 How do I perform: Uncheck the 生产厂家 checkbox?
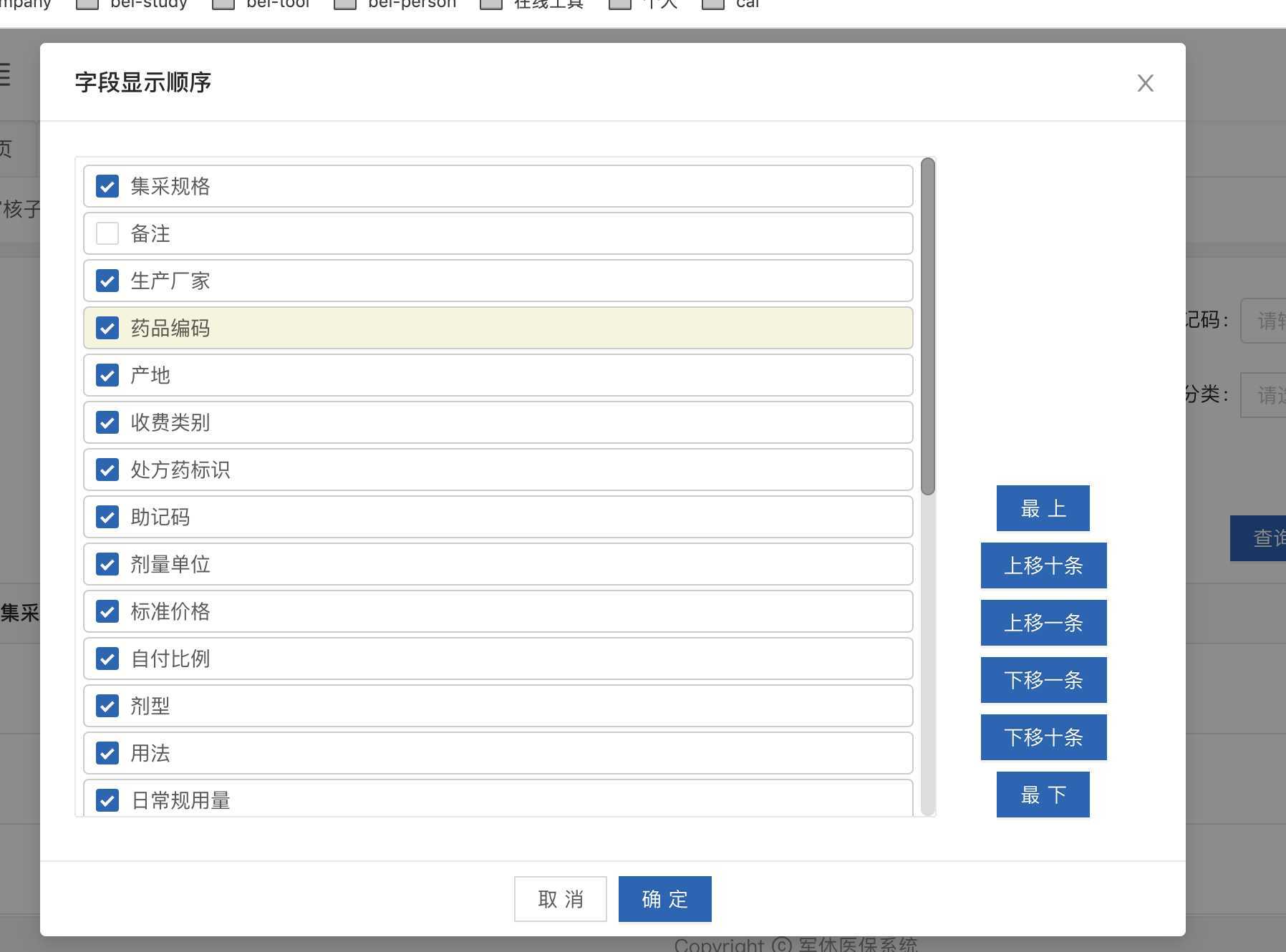[x=107, y=281]
